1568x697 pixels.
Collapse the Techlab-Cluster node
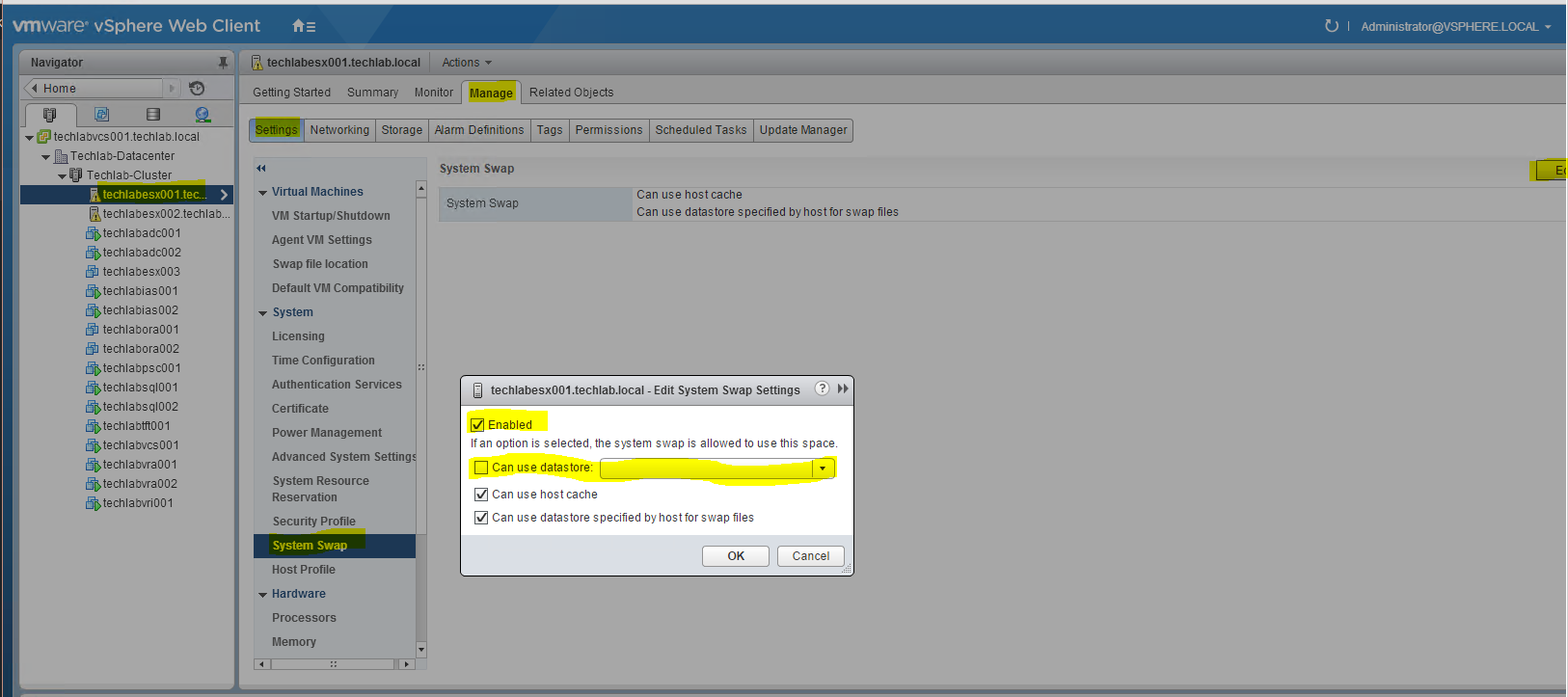[x=62, y=176]
